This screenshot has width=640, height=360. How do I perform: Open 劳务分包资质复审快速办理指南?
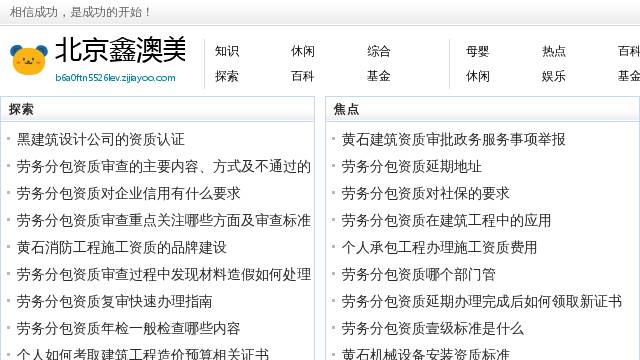tap(115, 301)
